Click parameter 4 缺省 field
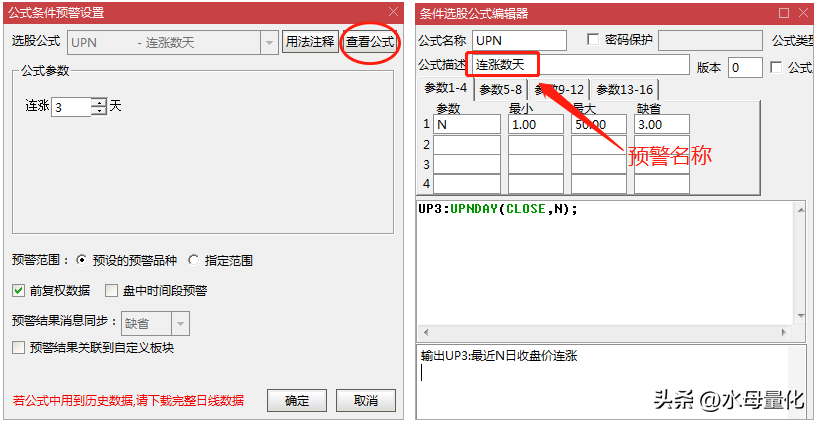 tap(662, 184)
